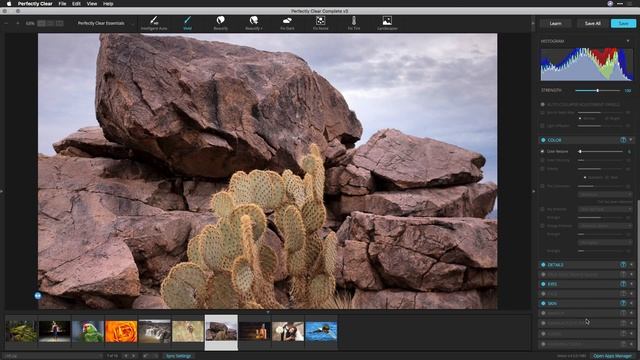The image size is (640, 360).
Task: Enable the Color Vibrancy checkbox
Action: [542, 160]
